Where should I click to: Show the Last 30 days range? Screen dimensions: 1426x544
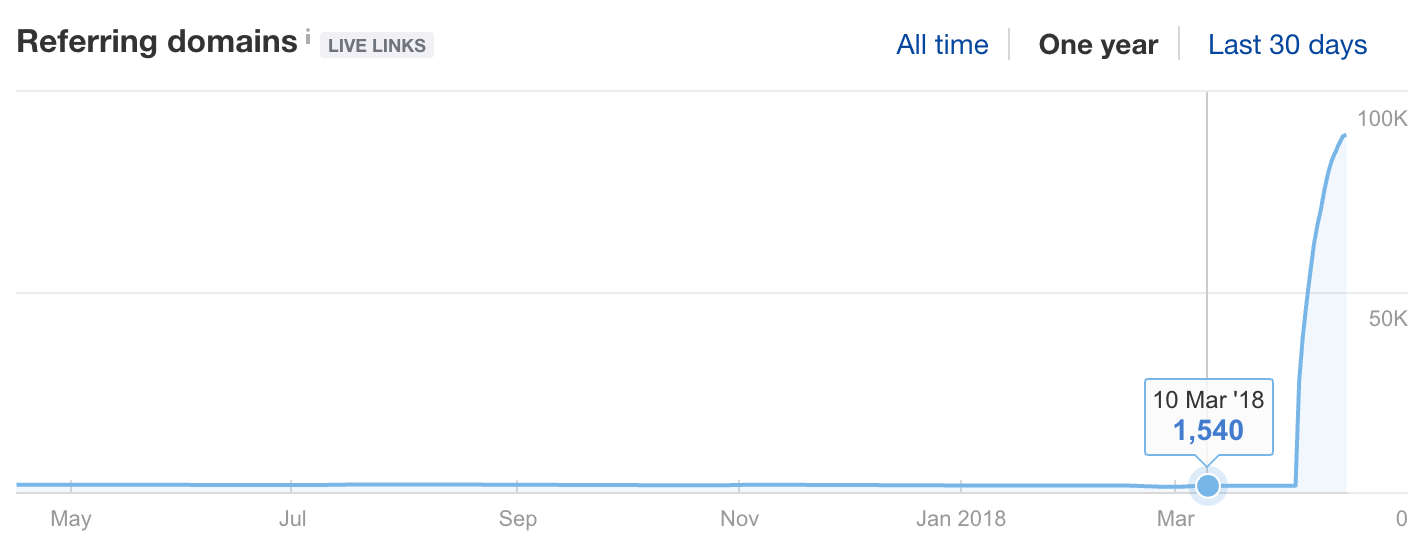(x=1287, y=45)
